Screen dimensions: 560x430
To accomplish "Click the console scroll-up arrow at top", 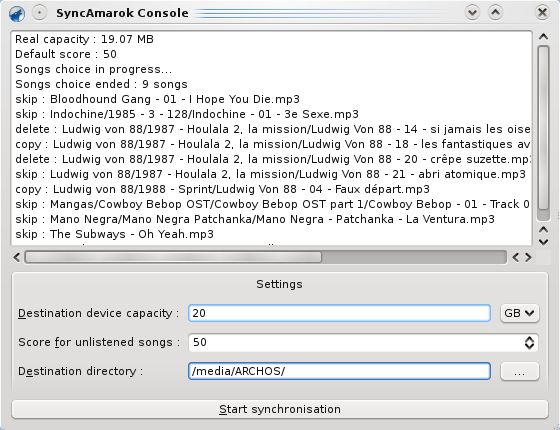I will (x=543, y=36).
